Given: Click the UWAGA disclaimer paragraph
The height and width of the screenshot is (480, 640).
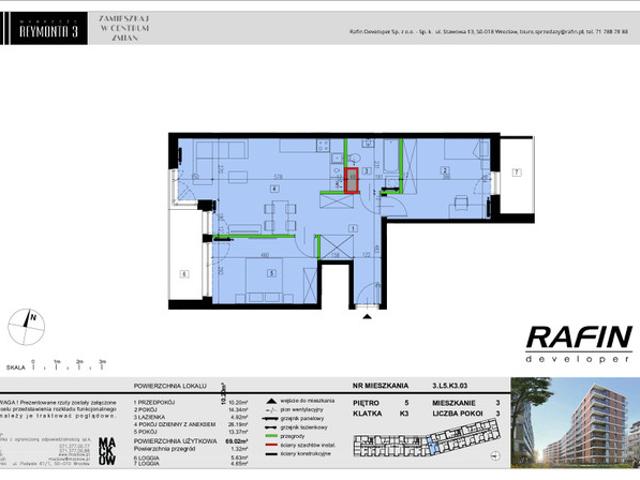Looking at the screenshot, I should 58,409.
